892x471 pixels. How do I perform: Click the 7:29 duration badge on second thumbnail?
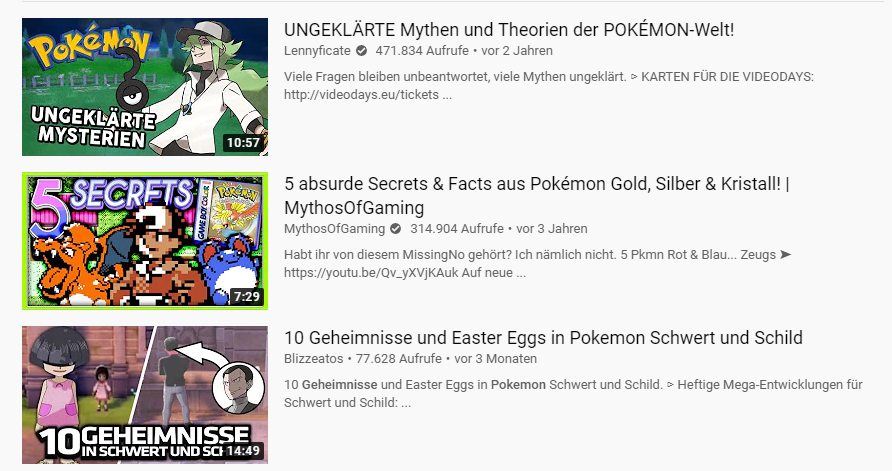click(x=247, y=296)
